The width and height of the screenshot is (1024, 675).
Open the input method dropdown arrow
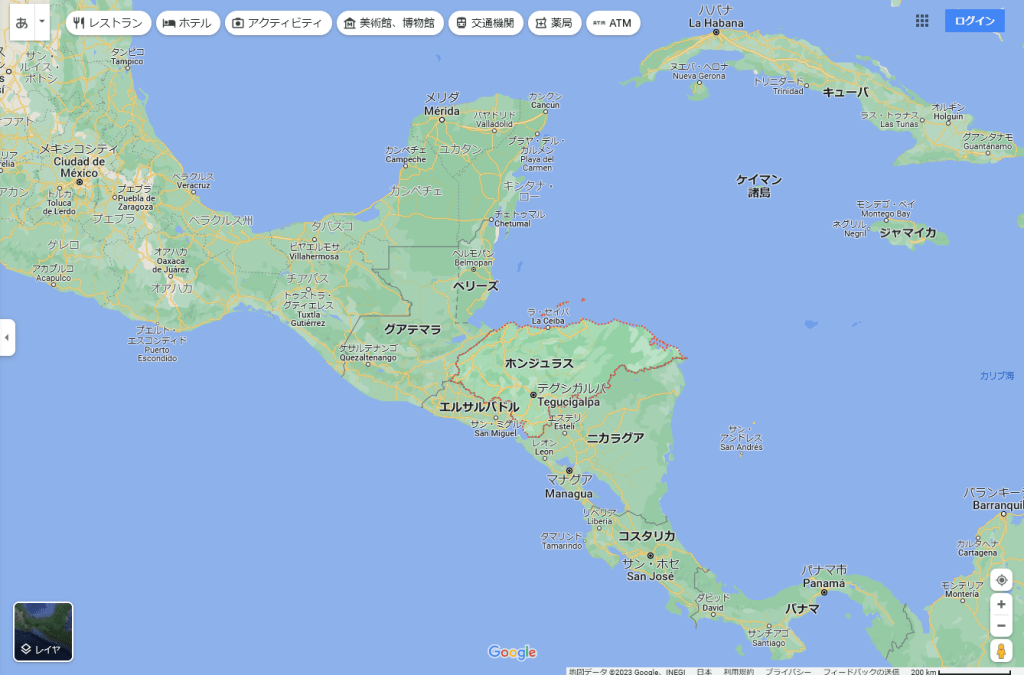[x=42, y=21]
